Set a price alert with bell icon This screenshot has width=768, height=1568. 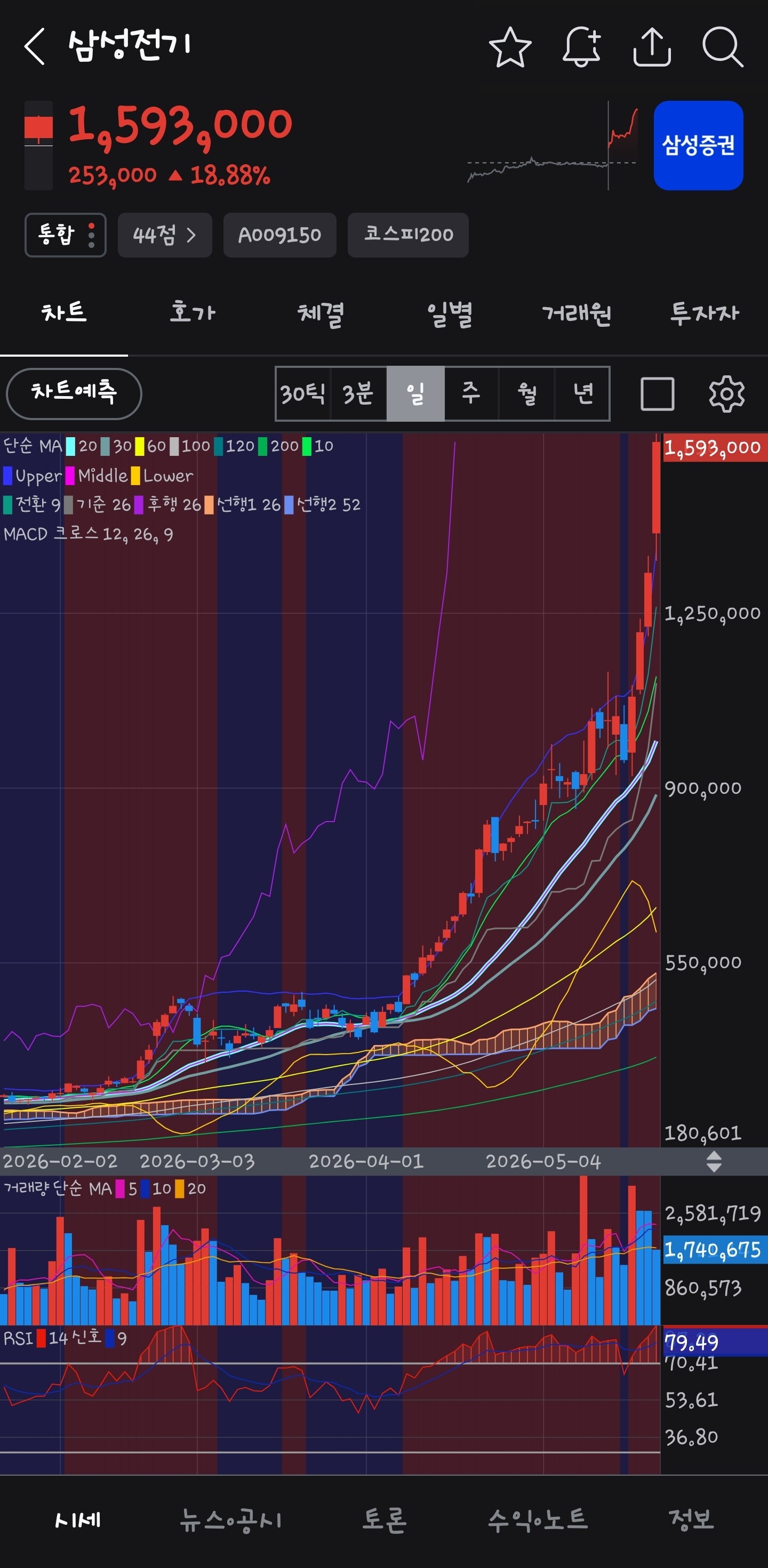[581, 47]
